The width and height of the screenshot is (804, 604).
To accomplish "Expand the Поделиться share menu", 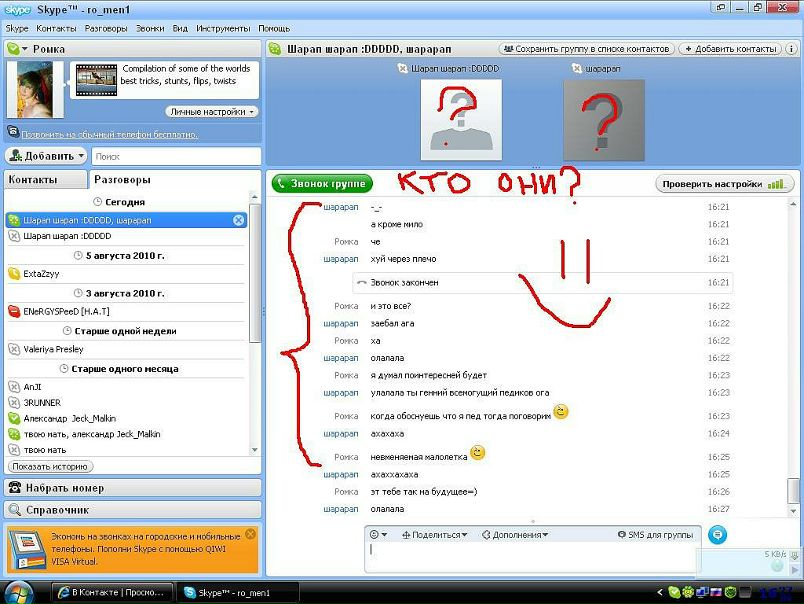I will click(x=435, y=535).
